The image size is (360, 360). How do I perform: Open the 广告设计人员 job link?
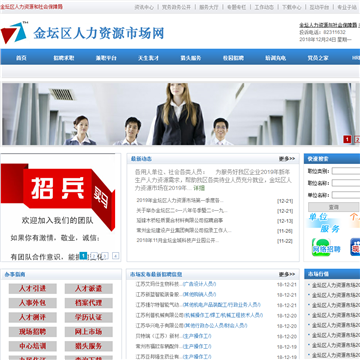pos(200,284)
